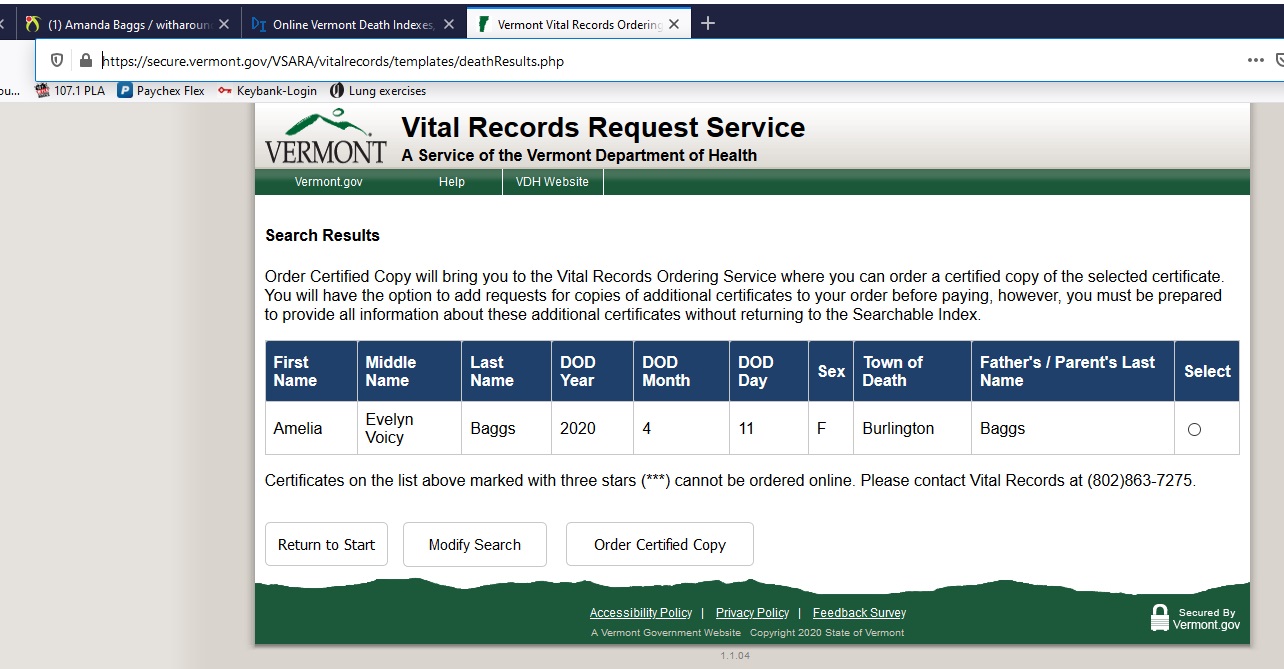Open the Paychex Flex bookmark

161,91
